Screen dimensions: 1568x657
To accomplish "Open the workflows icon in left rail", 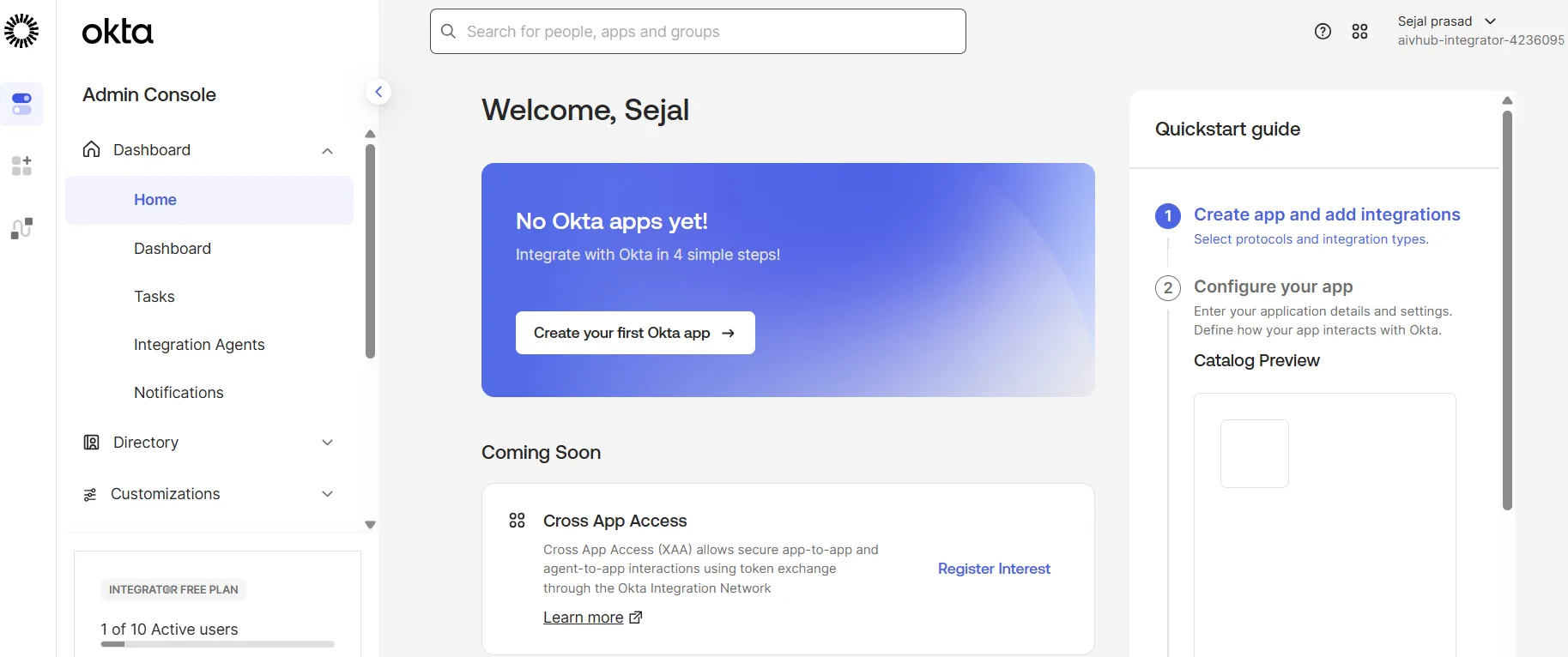I will coord(21,228).
